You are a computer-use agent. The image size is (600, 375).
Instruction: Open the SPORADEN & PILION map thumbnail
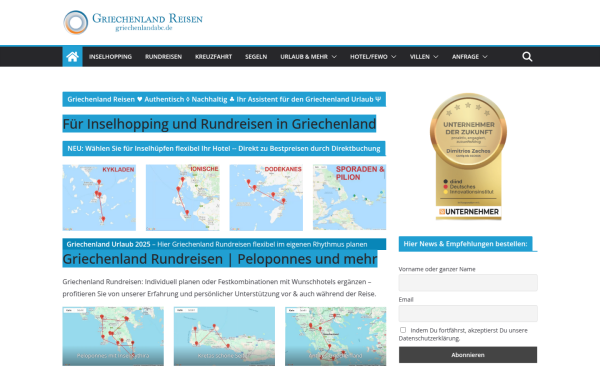pyautogui.click(x=349, y=197)
